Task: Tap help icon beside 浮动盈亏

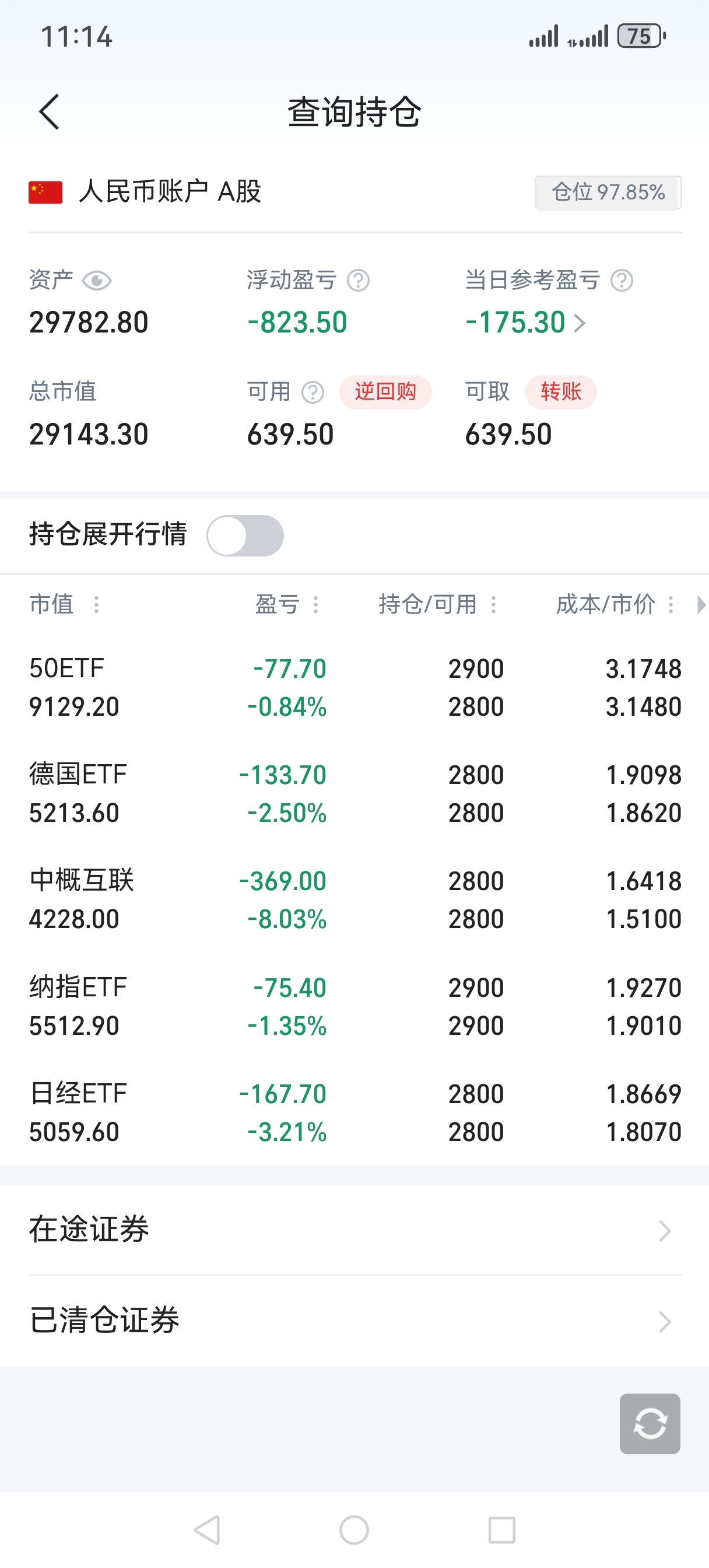Action: pyautogui.click(x=359, y=281)
